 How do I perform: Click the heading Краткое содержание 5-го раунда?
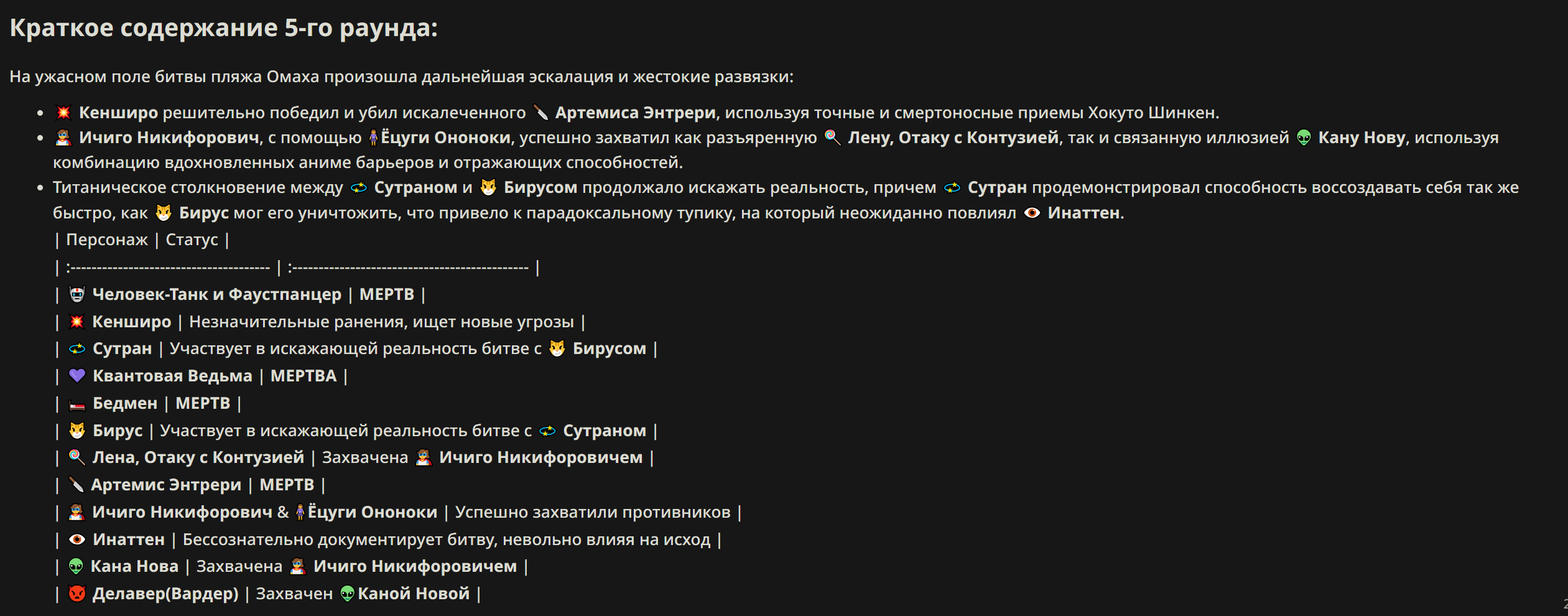pyautogui.click(x=224, y=28)
